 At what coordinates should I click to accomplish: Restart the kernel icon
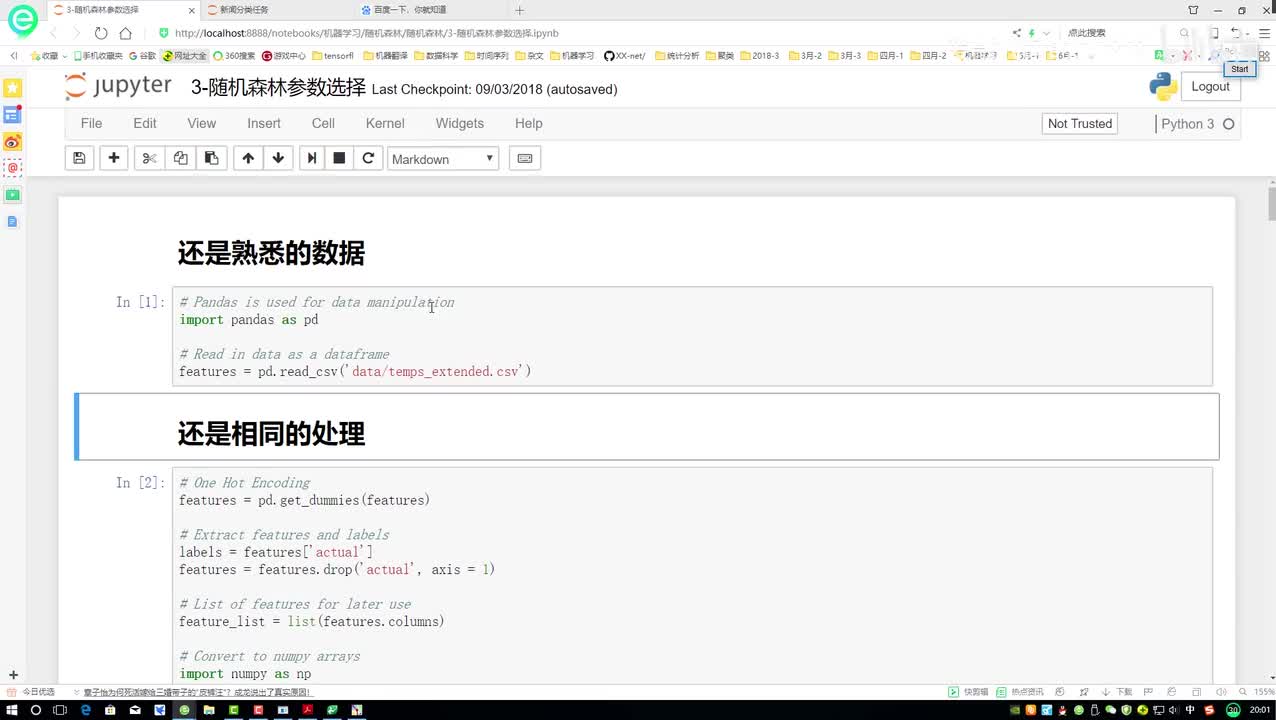click(368, 158)
